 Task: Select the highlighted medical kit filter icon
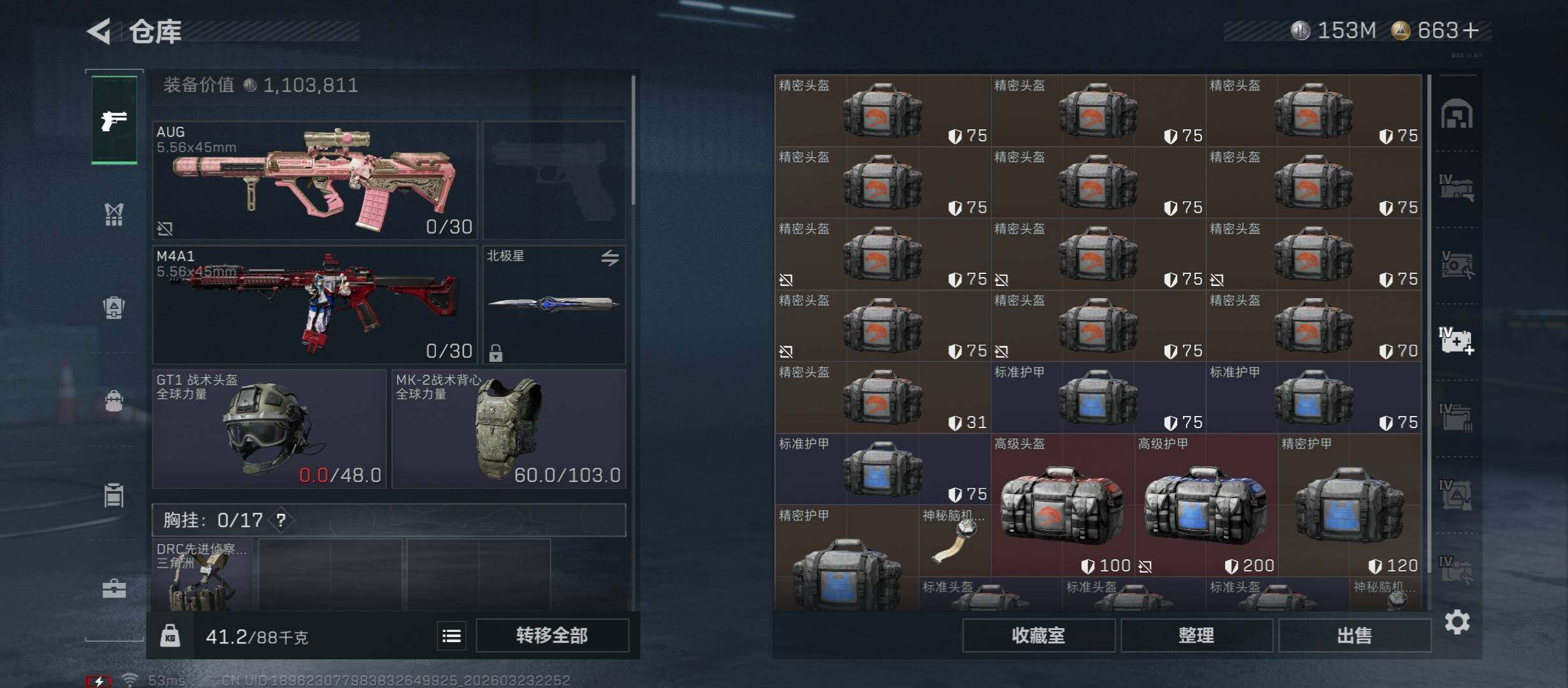[1456, 341]
